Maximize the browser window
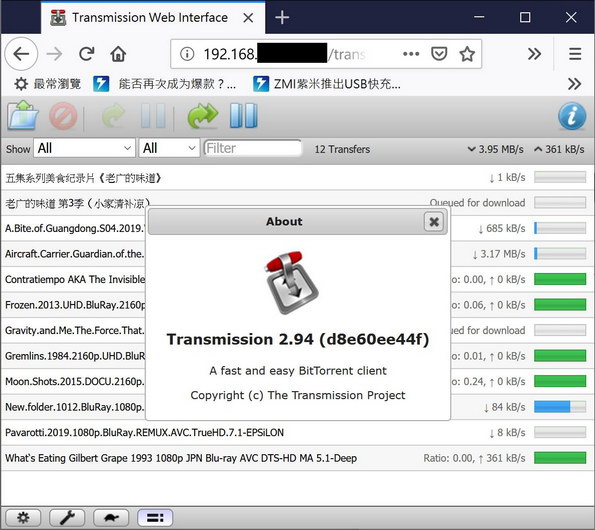This screenshot has width=595, height=530. click(x=525, y=17)
